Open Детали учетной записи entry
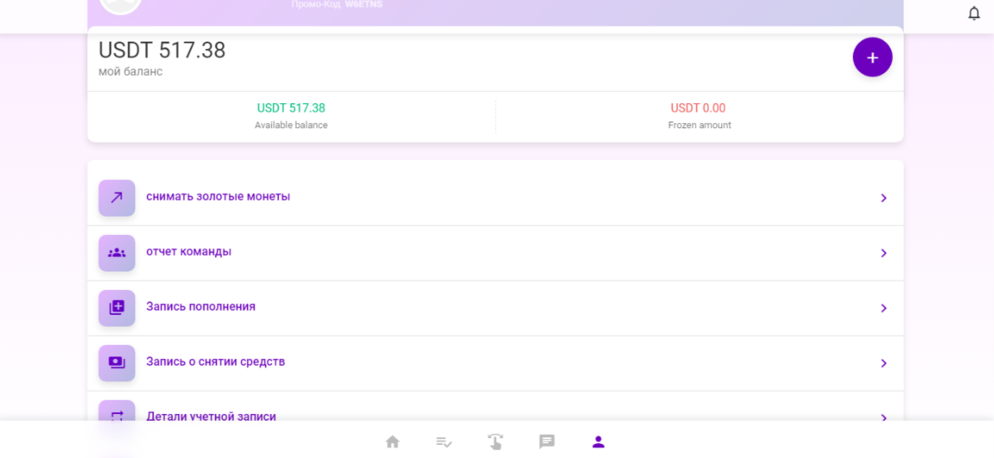This screenshot has height=458, width=994. [495, 406]
